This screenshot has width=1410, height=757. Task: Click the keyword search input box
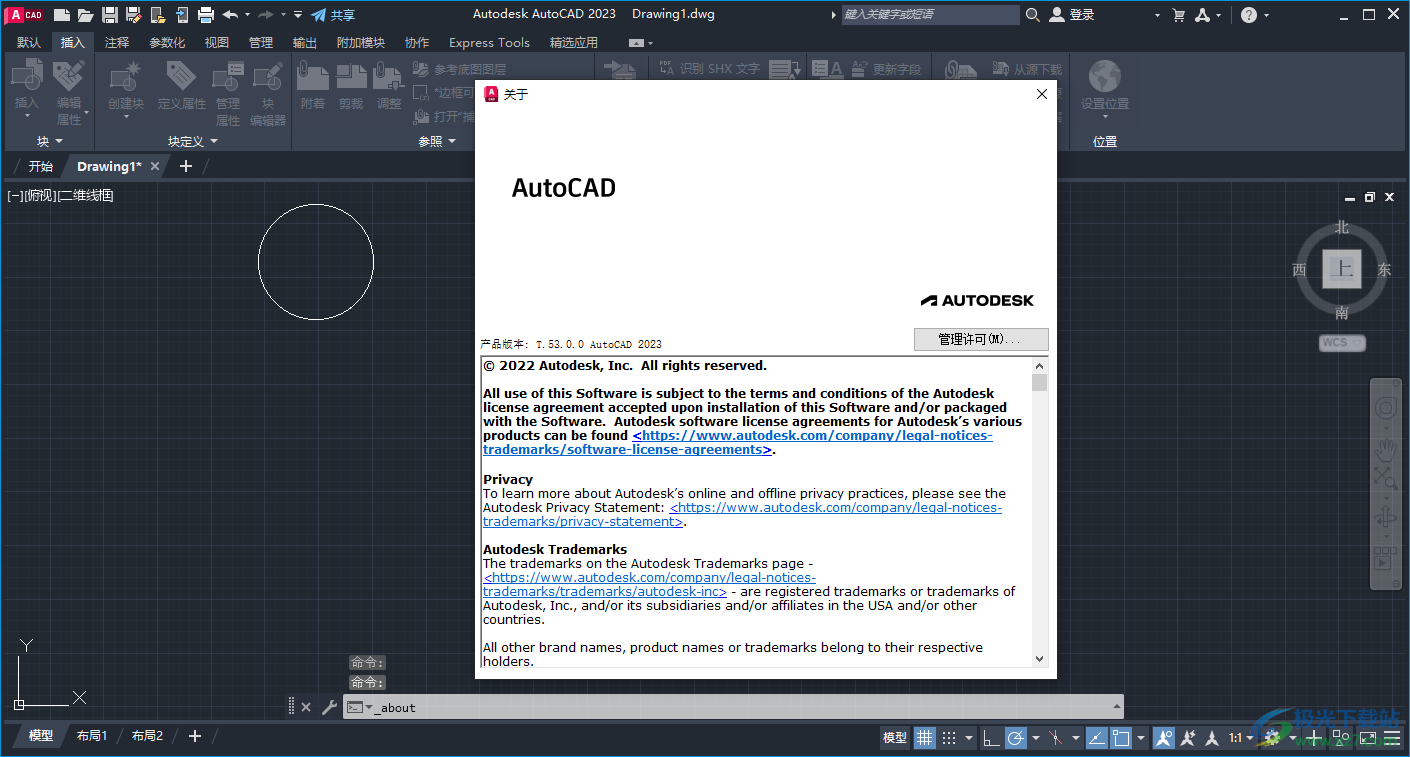tap(931, 15)
